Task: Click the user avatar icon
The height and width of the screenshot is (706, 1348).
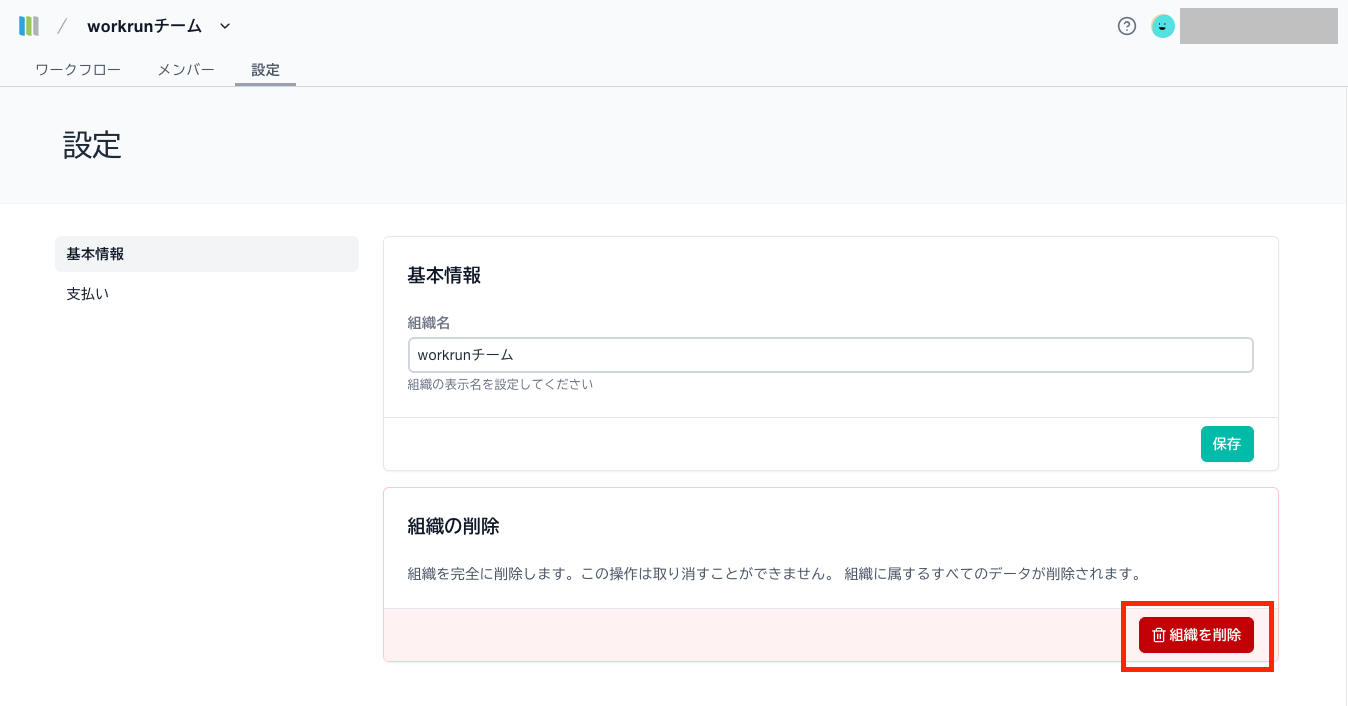Action: tap(1162, 27)
